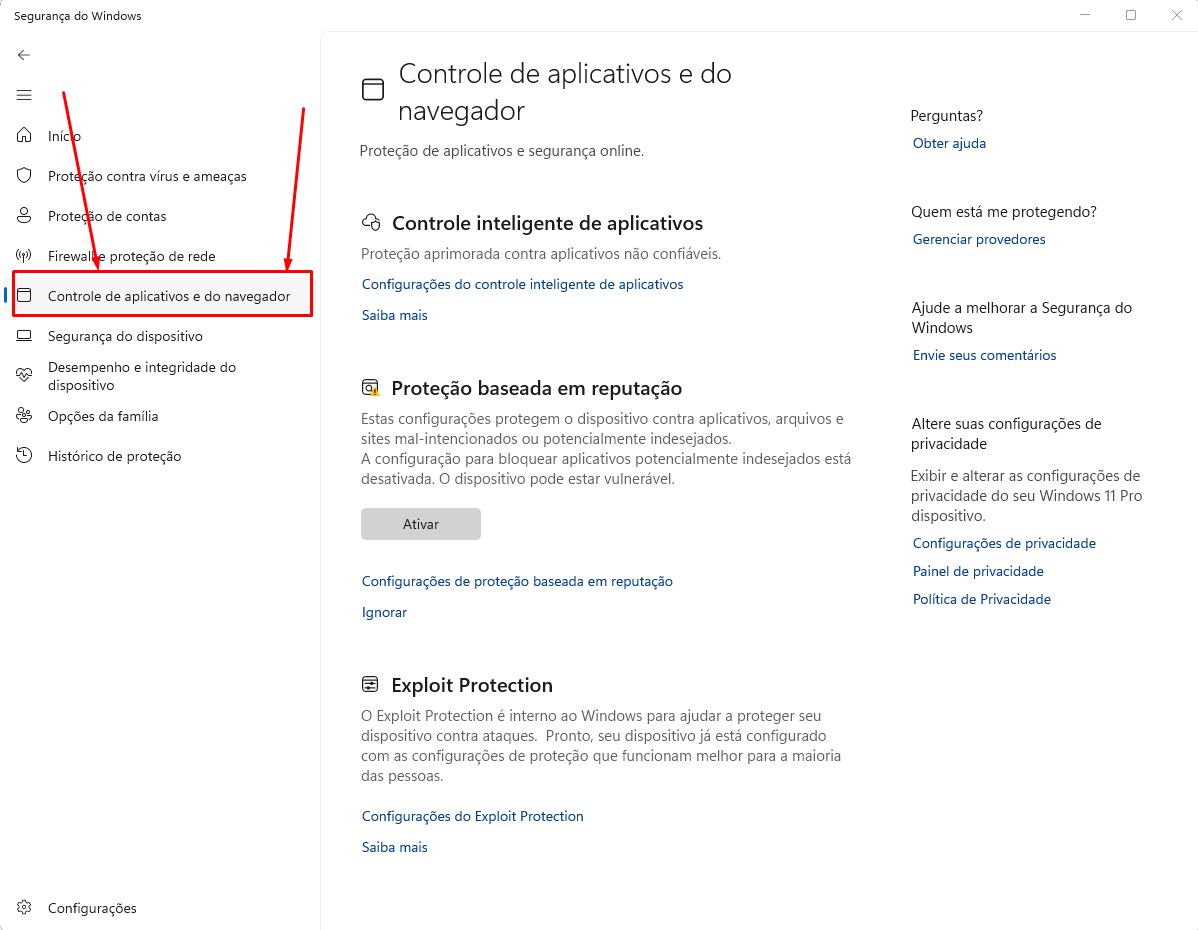Screen dimensions: 1198x930
Task: Select Controle de aplicativos e do navegador
Action: point(169,296)
